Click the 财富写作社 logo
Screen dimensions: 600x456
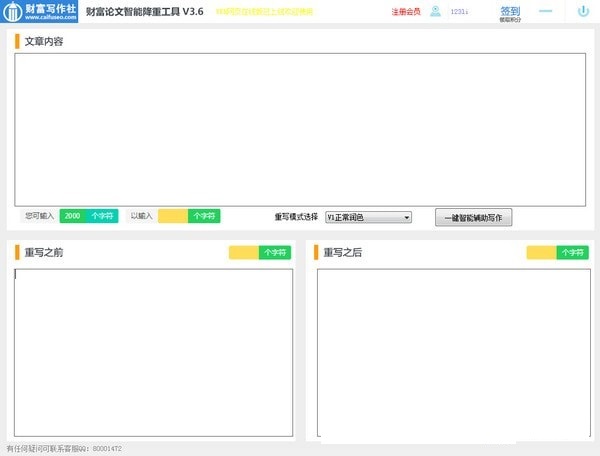[x=39, y=11]
